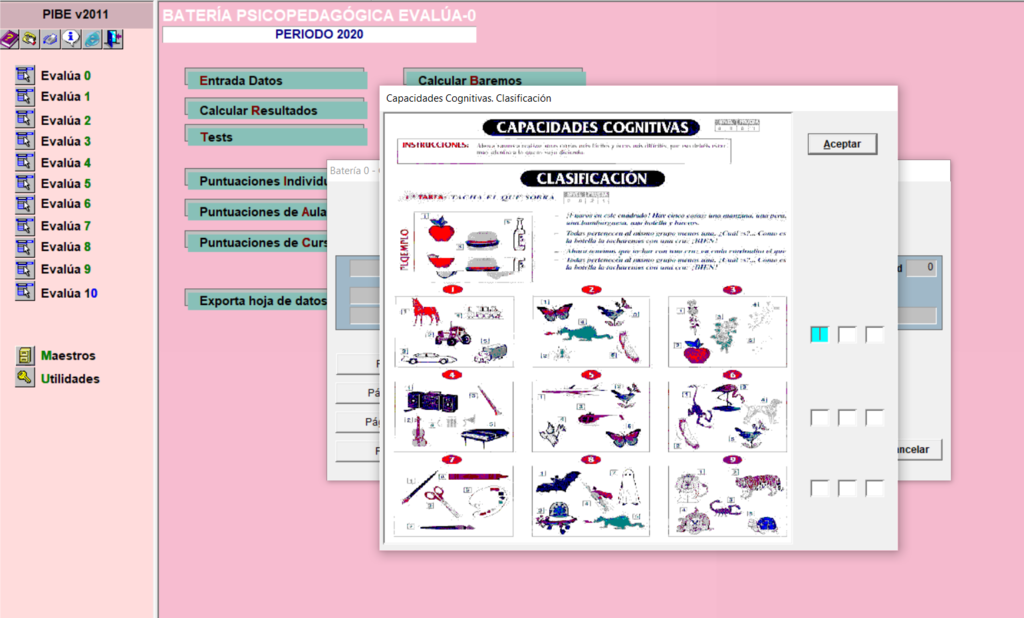Image resolution: width=1024 pixels, height=618 pixels.
Task: Click the middle answer box of the bottom row
Action: point(846,488)
